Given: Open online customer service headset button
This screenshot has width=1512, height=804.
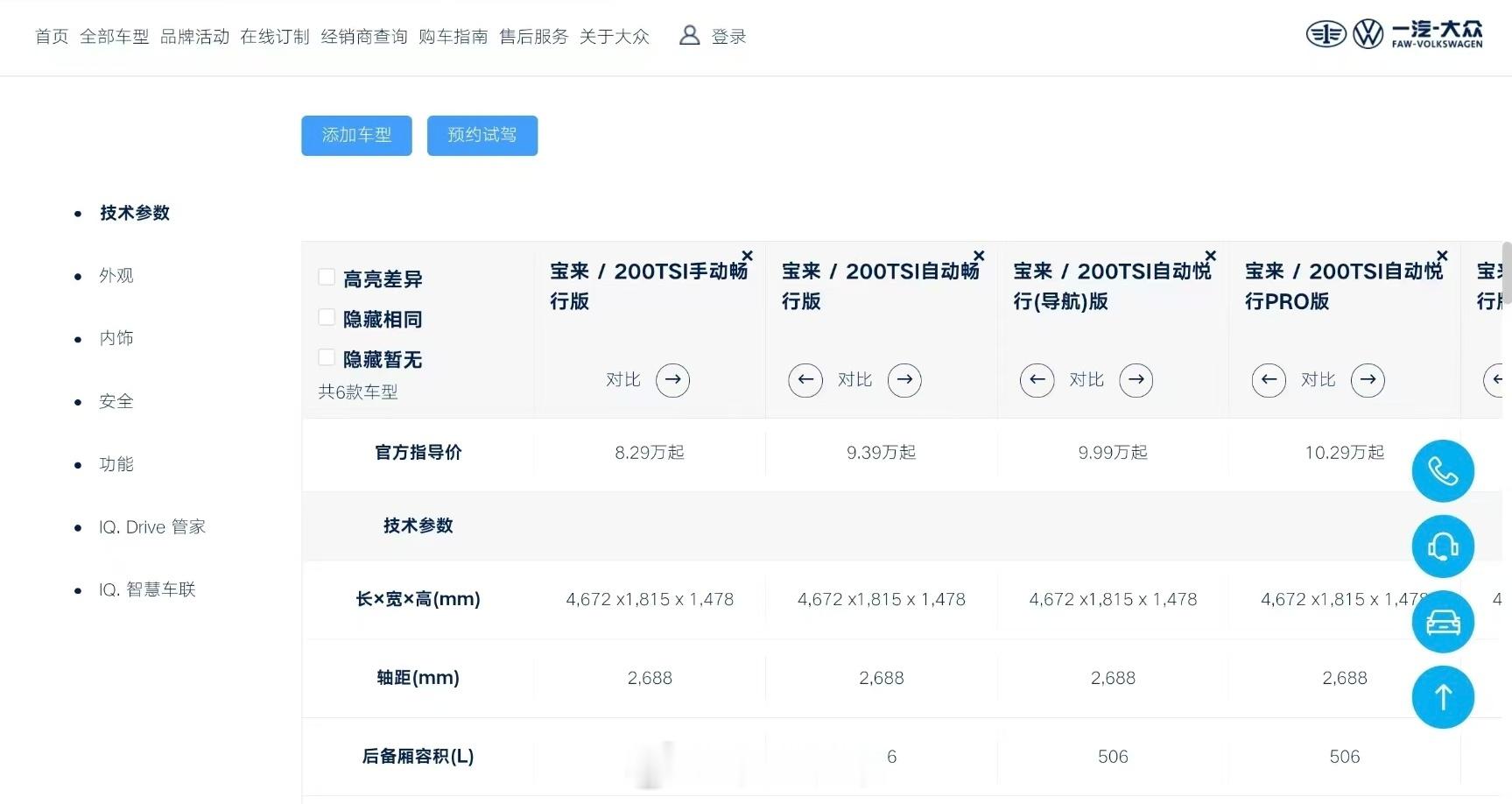Looking at the screenshot, I should (x=1443, y=547).
